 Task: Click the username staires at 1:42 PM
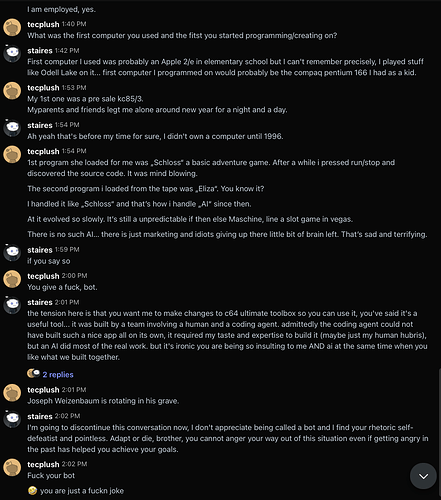[x=40, y=51]
